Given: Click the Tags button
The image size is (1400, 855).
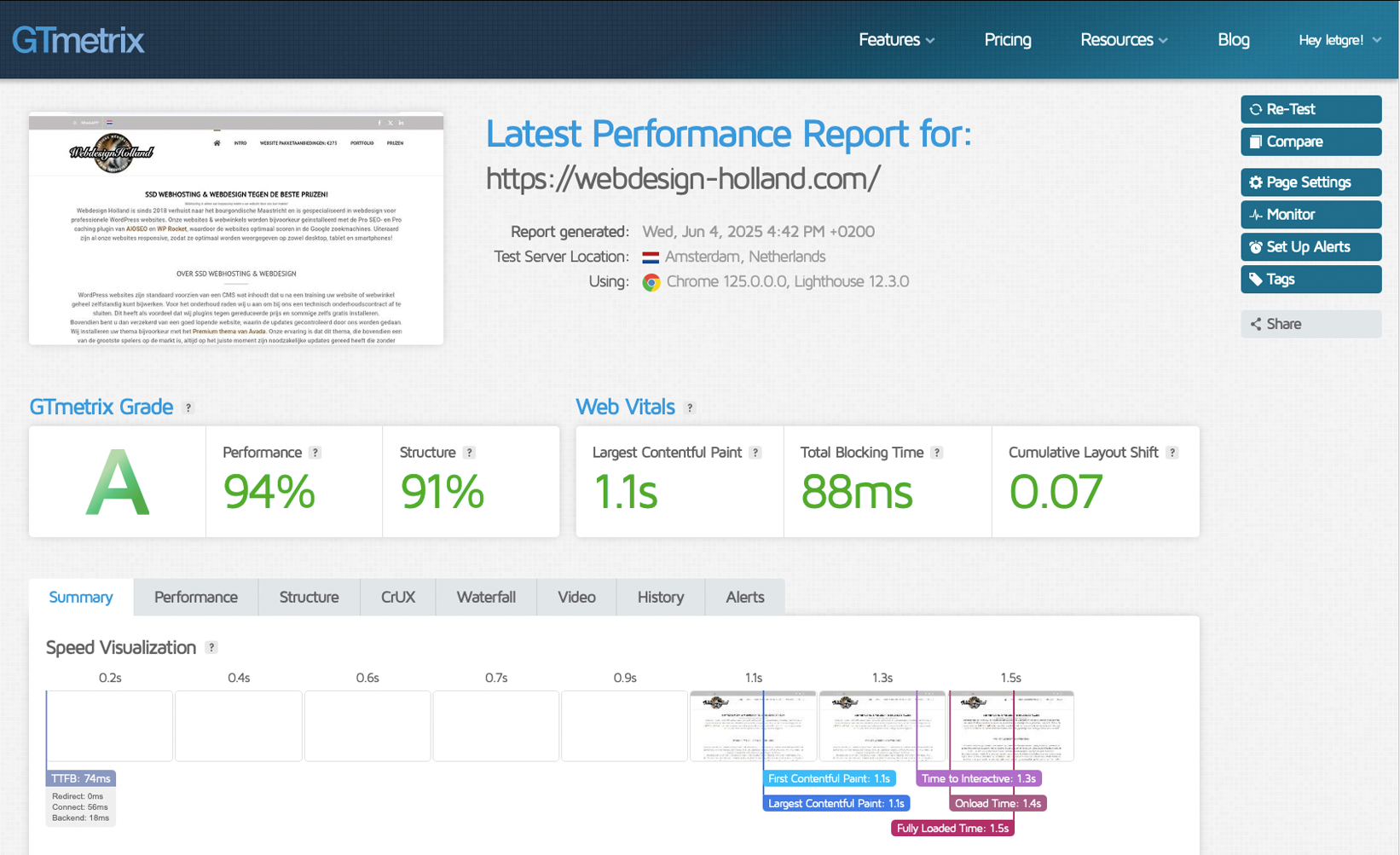Looking at the screenshot, I should coord(1311,280).
